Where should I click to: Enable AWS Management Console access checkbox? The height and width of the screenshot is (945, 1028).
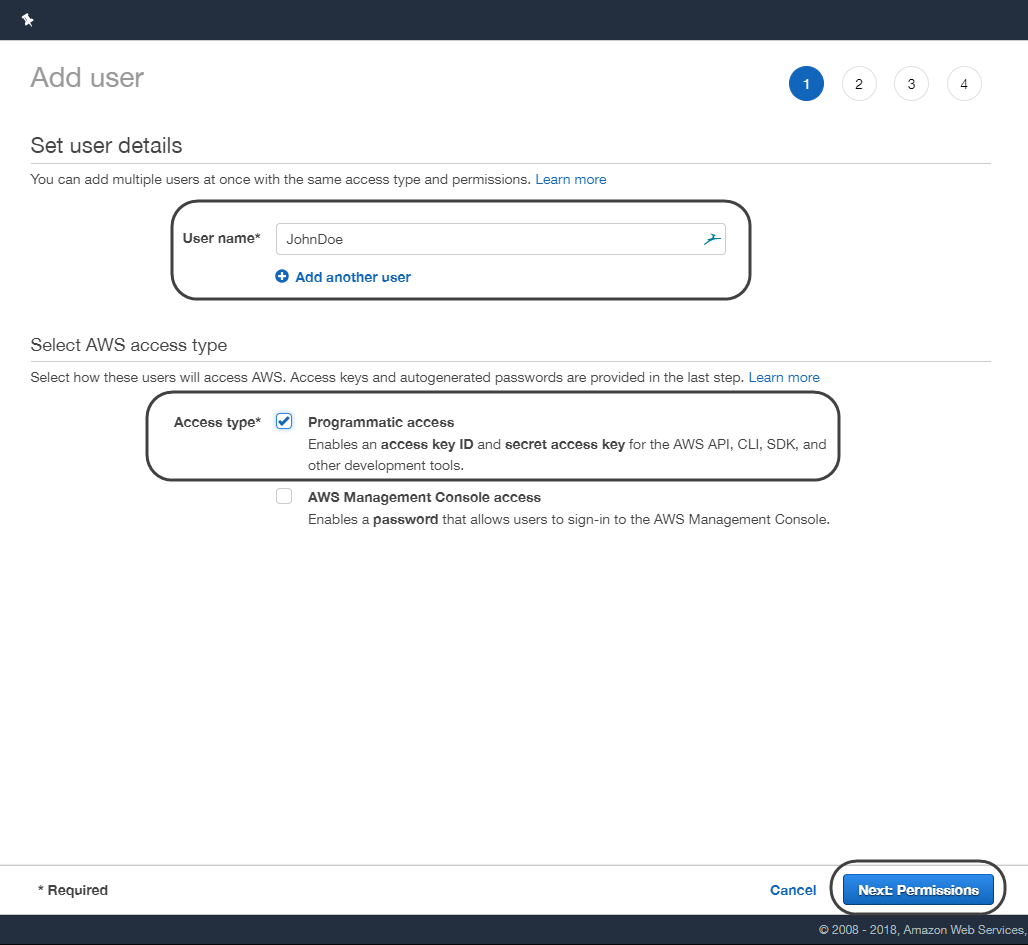coord(284,496)
